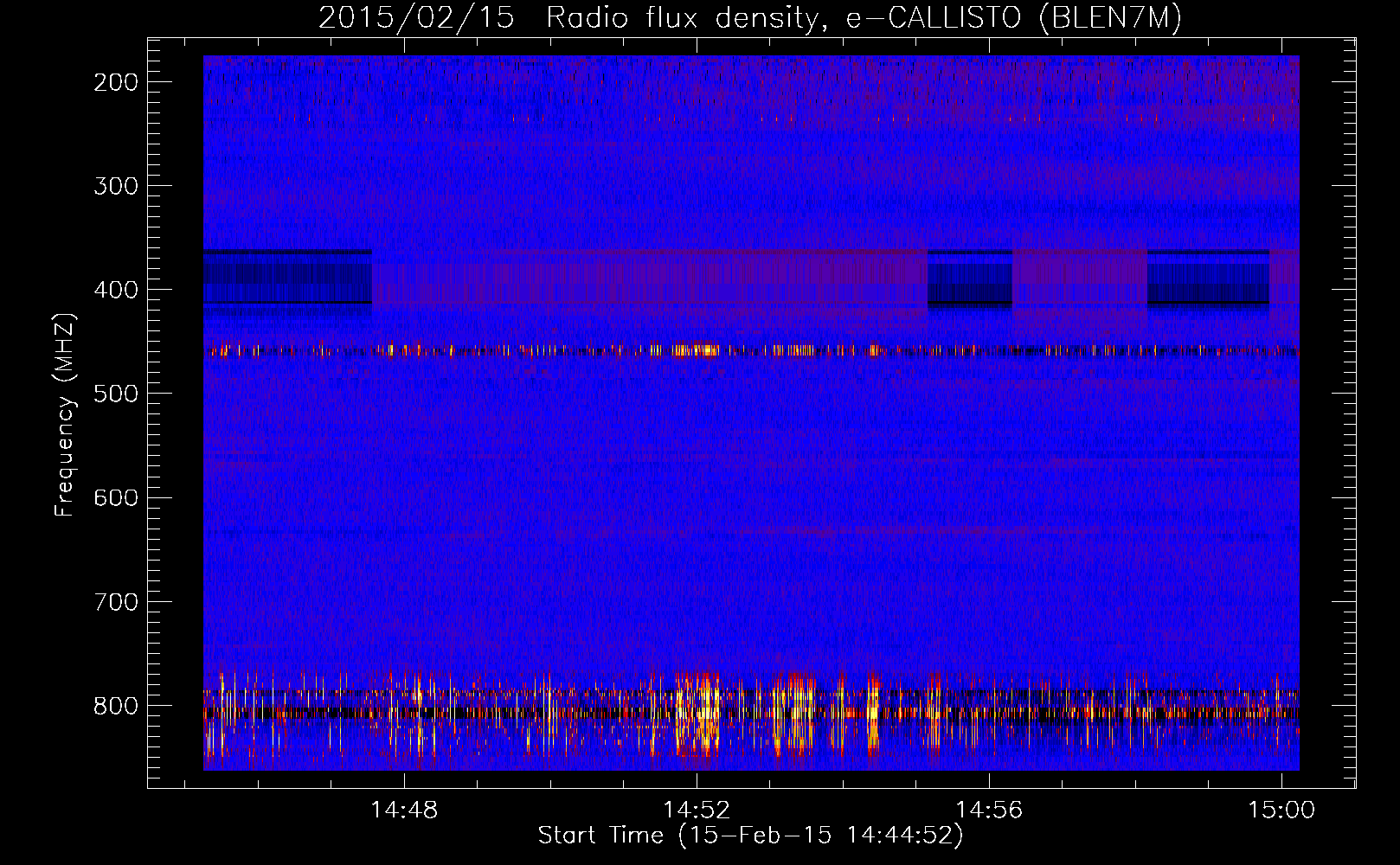Click the 14:48 time tick label

tap(404, 810)
